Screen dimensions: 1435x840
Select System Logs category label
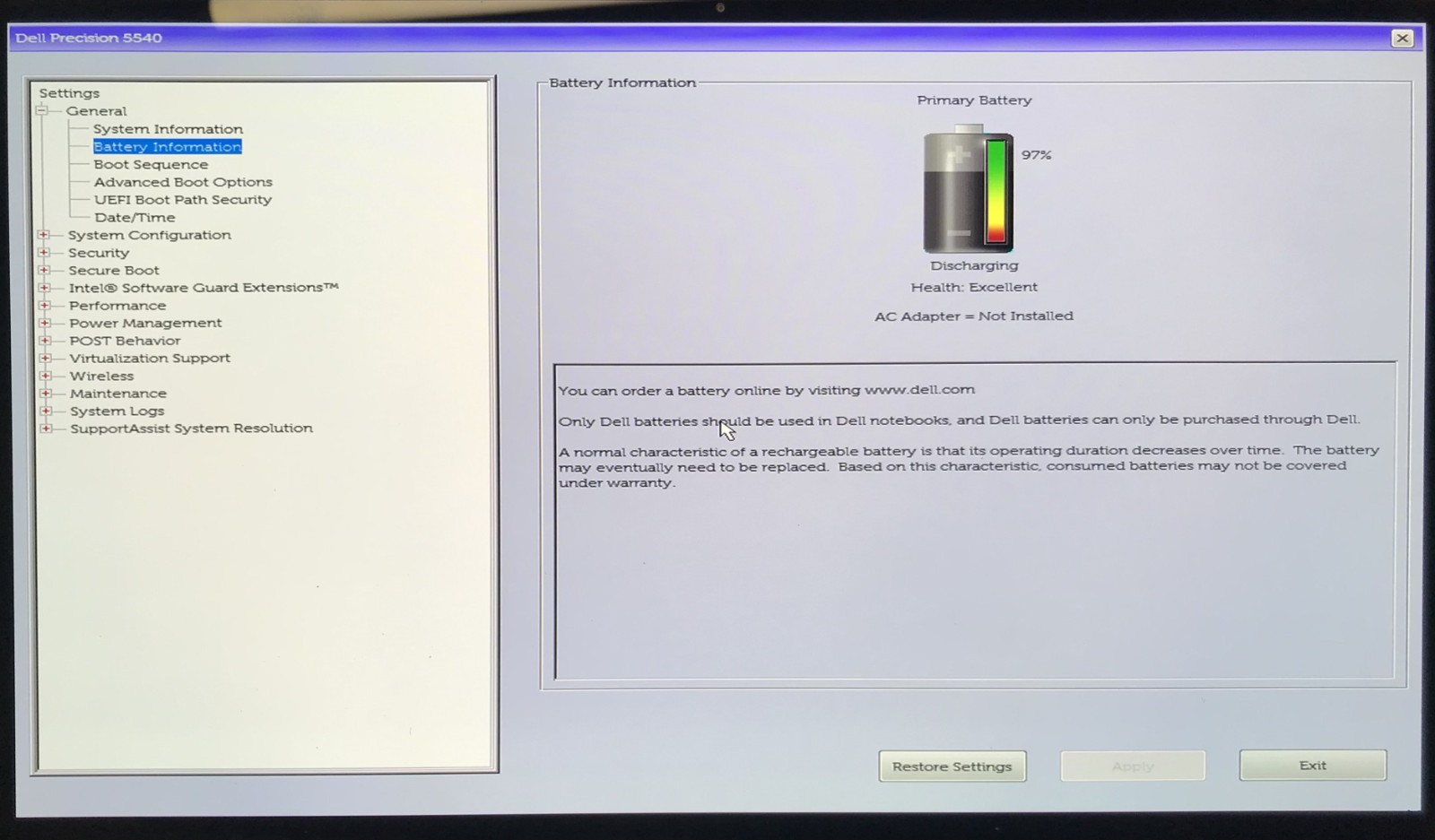coord(117,411)
